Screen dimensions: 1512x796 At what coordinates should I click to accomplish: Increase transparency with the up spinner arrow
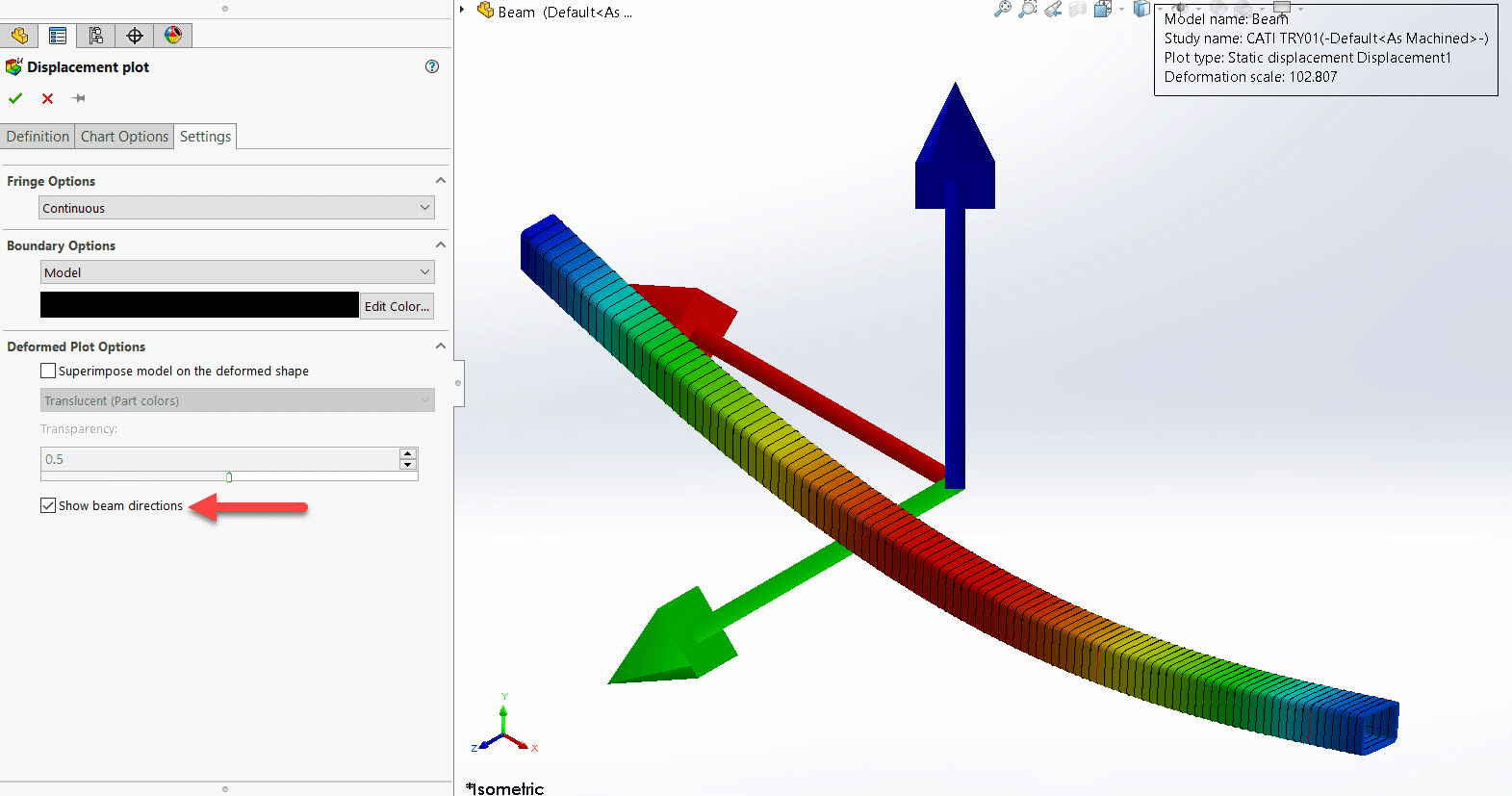[408, 453]
